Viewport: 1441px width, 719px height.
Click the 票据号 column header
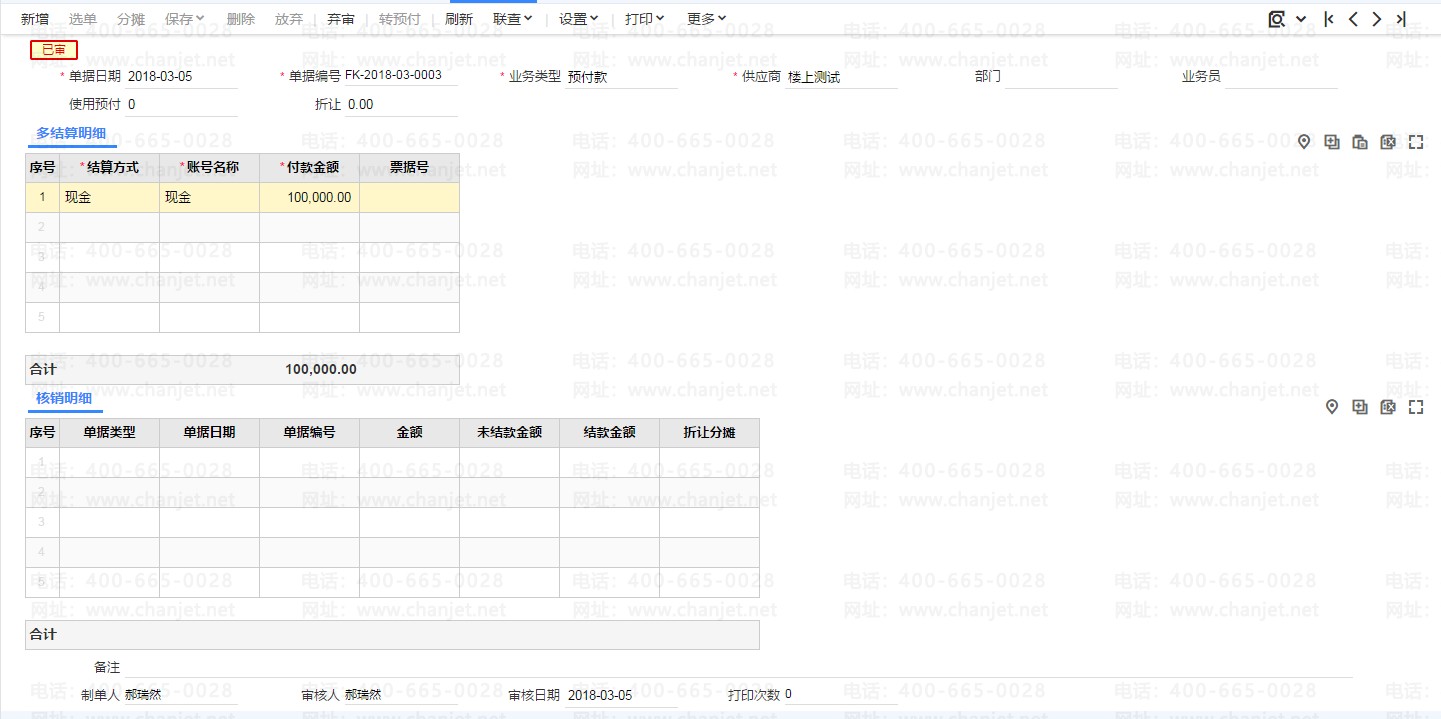tap(409, 168)
